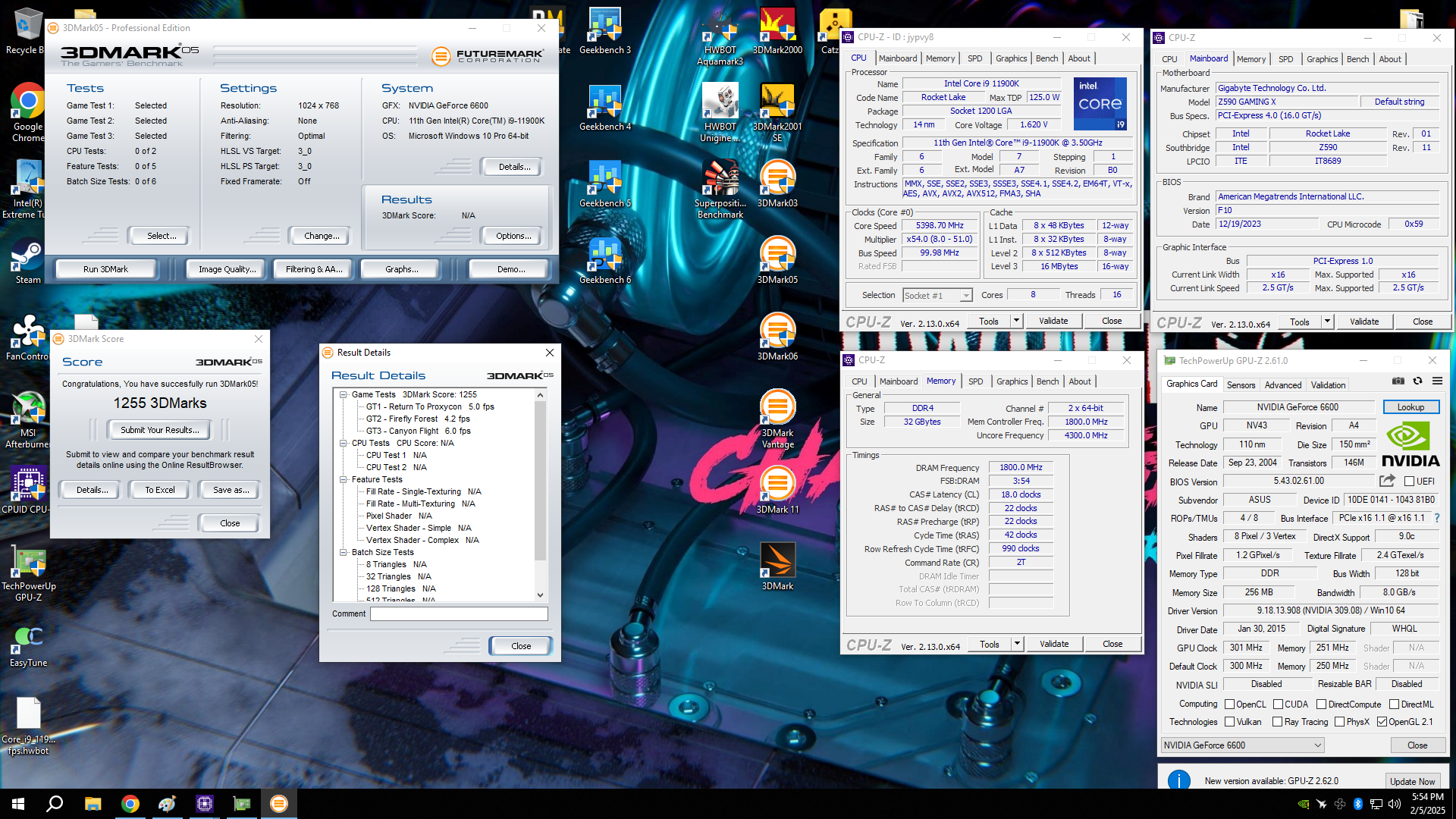Open the FanControl desktop icon
Image resolution: width=1456 pixels, height=819 pixels.
28,337
